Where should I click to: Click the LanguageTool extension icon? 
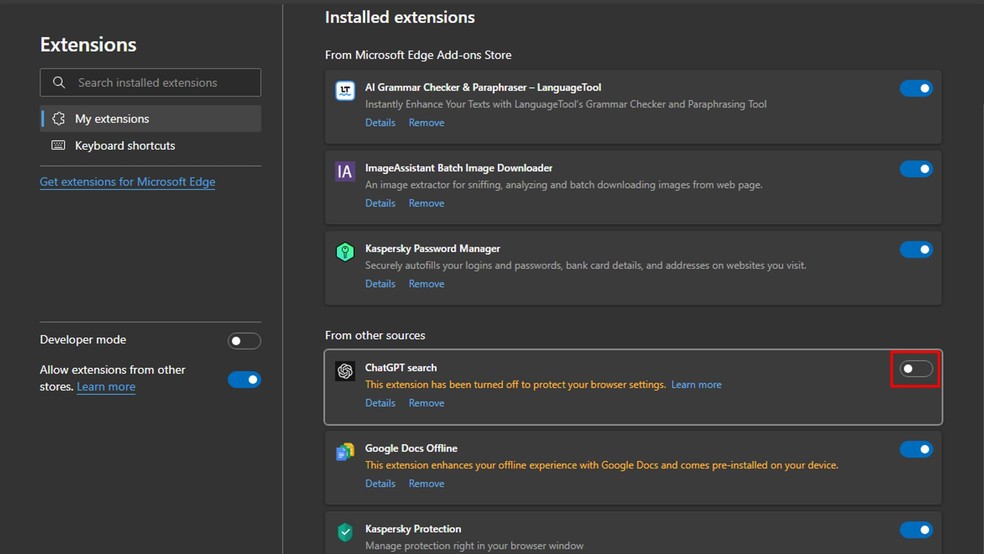coord(345,90)
